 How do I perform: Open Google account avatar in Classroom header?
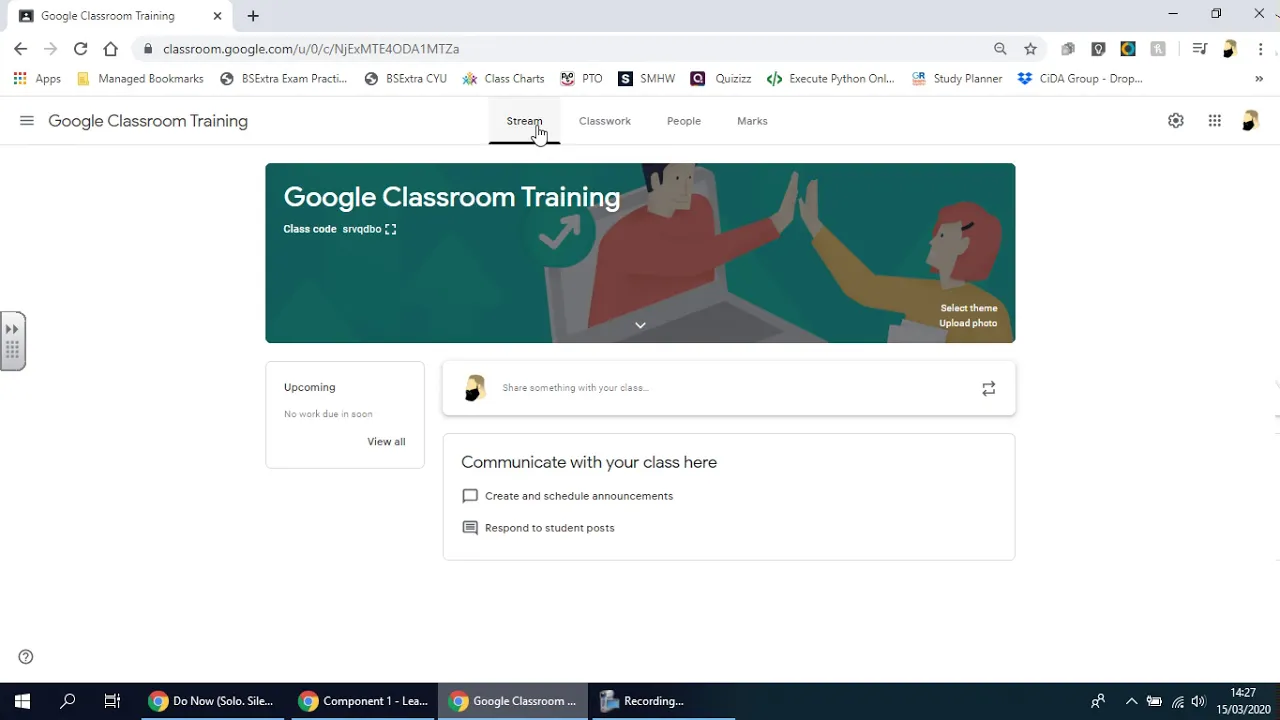point(1250,121)
